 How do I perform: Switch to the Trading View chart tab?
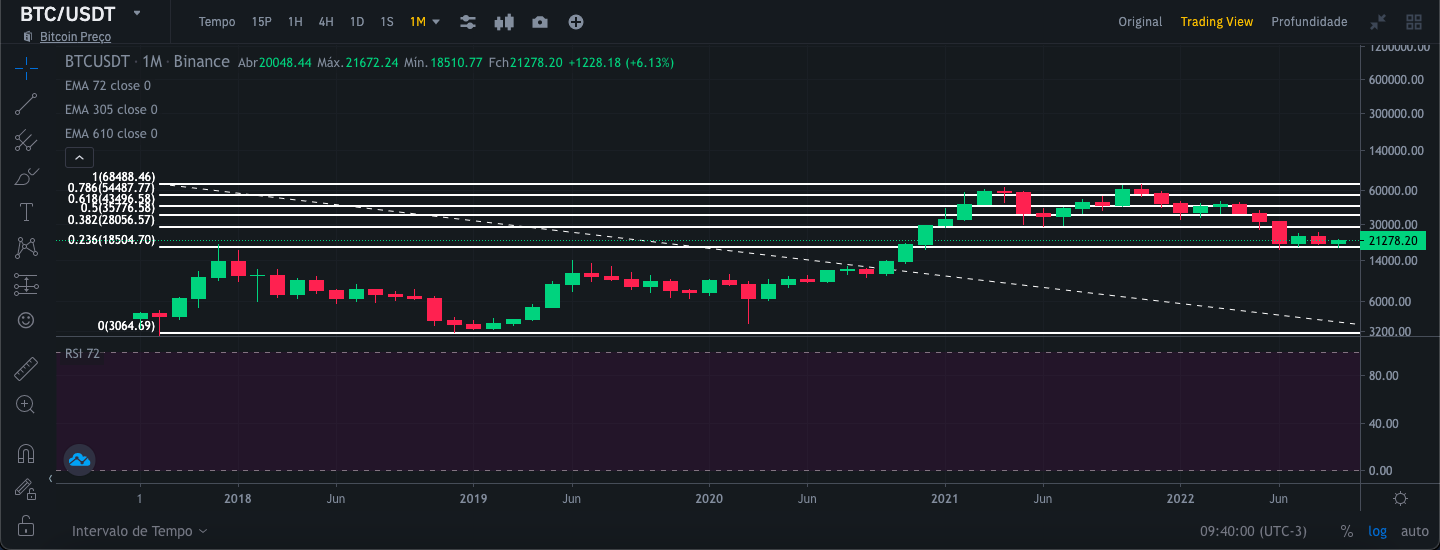1216,22
